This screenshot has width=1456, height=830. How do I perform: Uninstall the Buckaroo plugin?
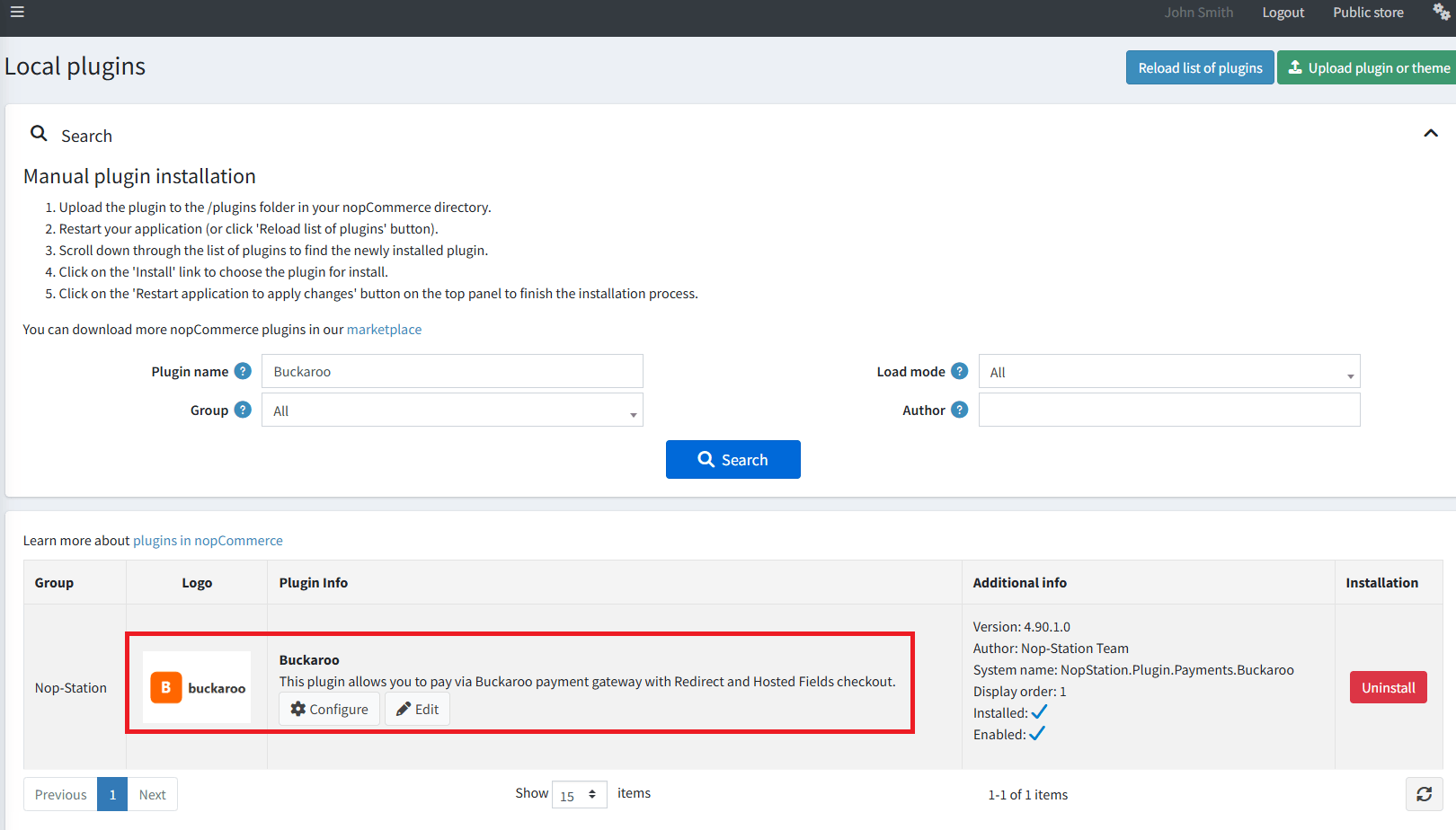tap(1389, 687)
